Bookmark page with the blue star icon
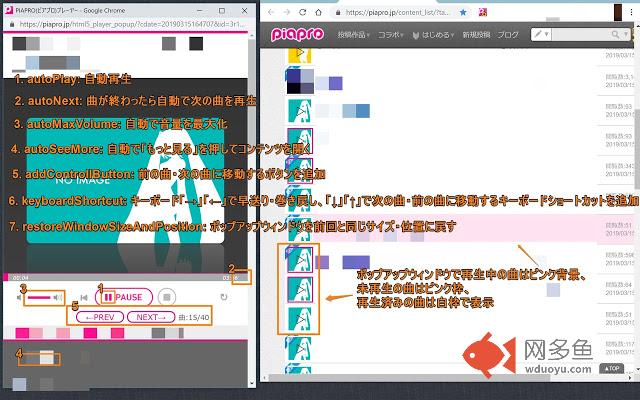Image resolution: width=640 pixels, height=400 pixels. 463,12
